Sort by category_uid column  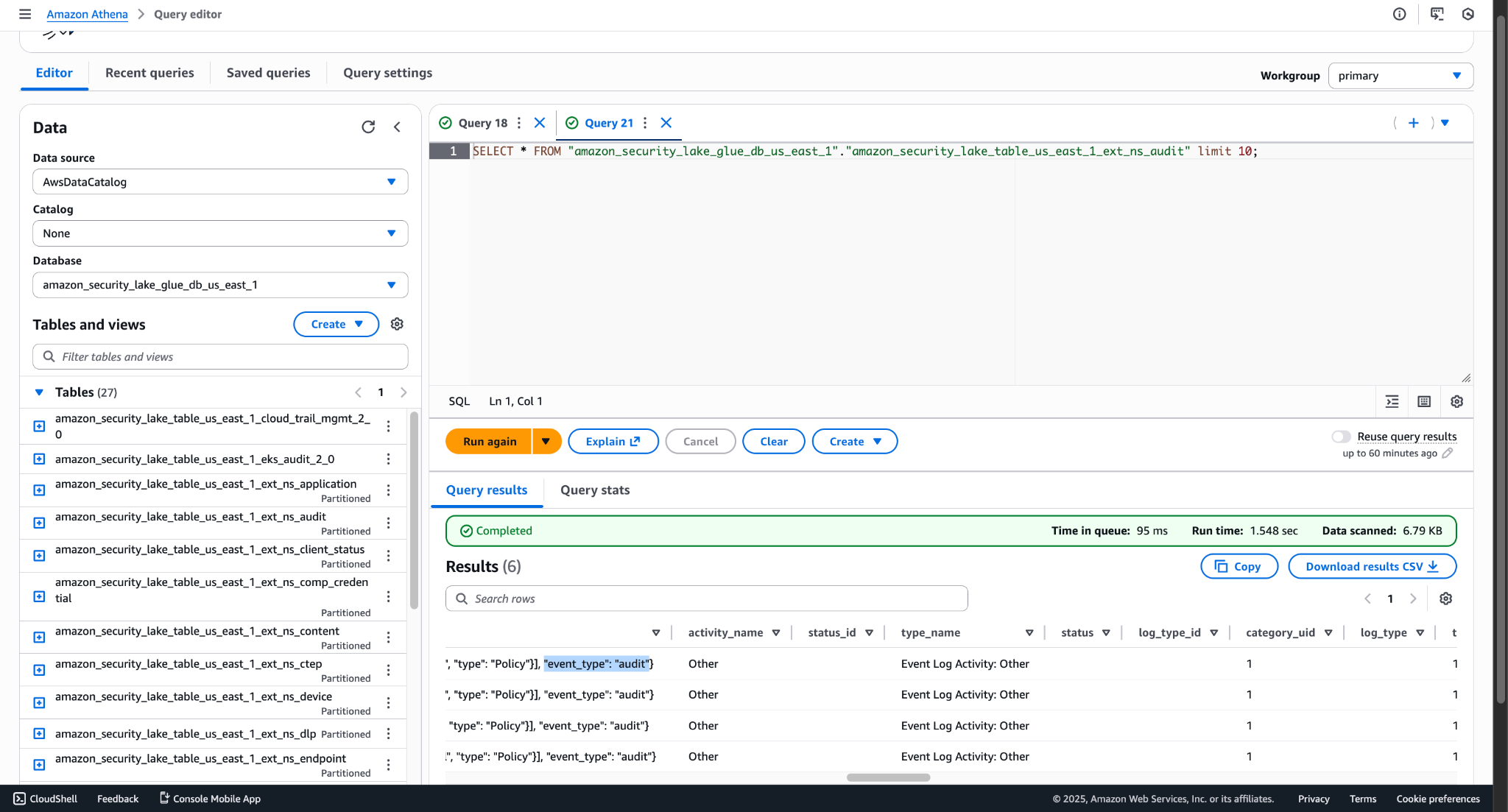tap(1328, 633)
